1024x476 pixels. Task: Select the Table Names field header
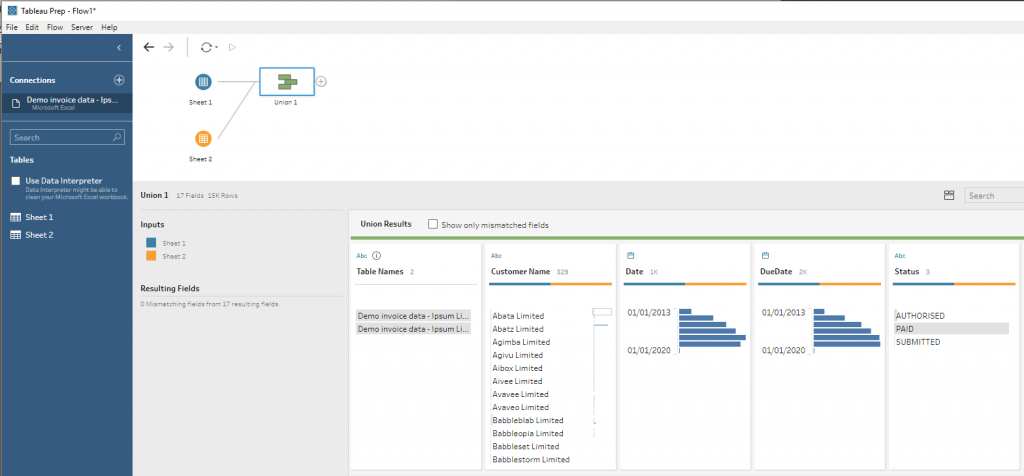[x=380, y=272]
